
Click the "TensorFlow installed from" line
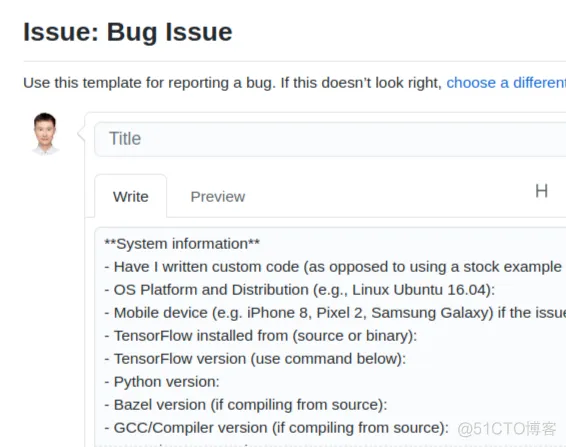coord(261,336)
